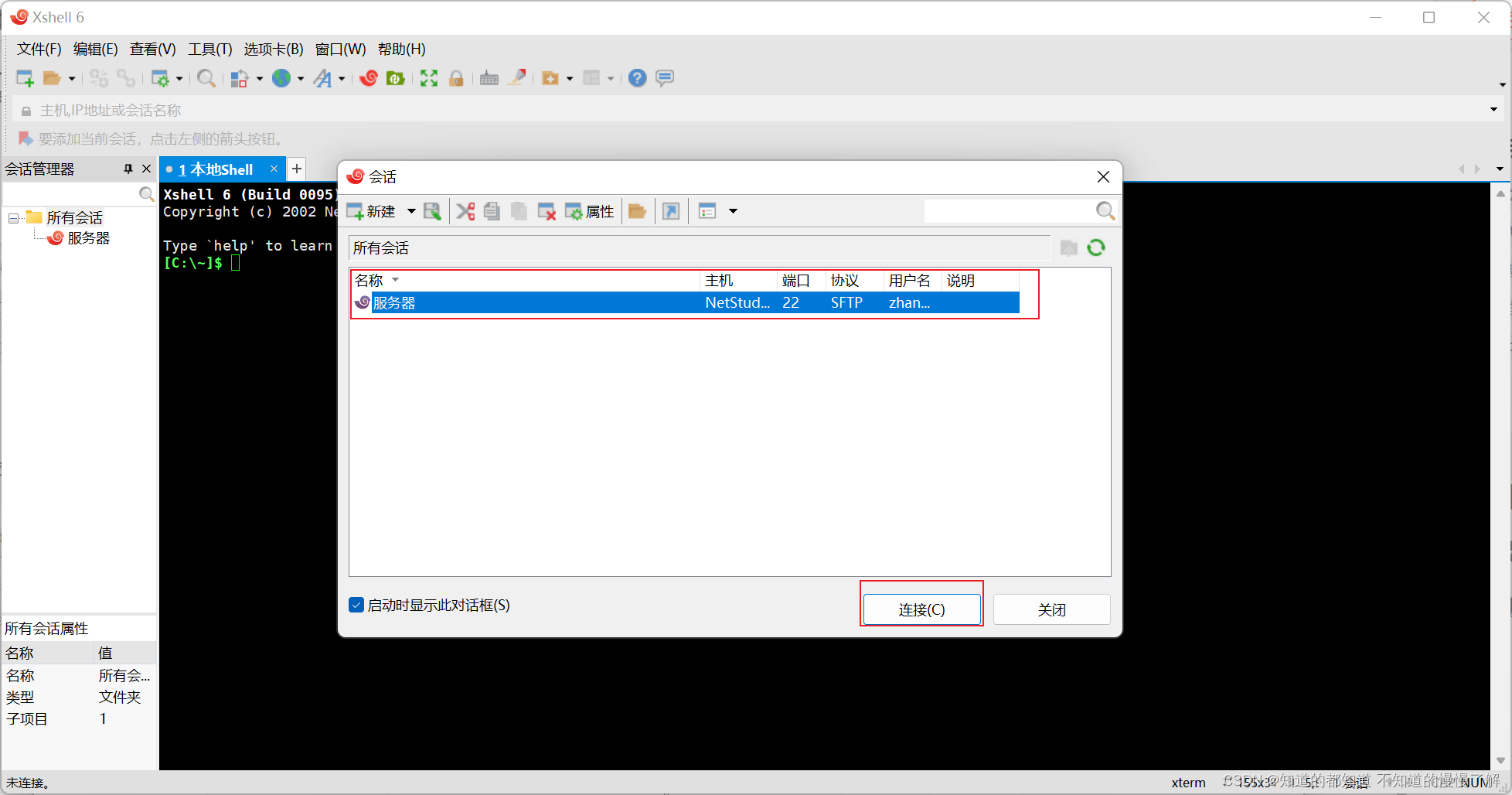Launch the red Xshell swirl toolbar icon

point(369,78)
